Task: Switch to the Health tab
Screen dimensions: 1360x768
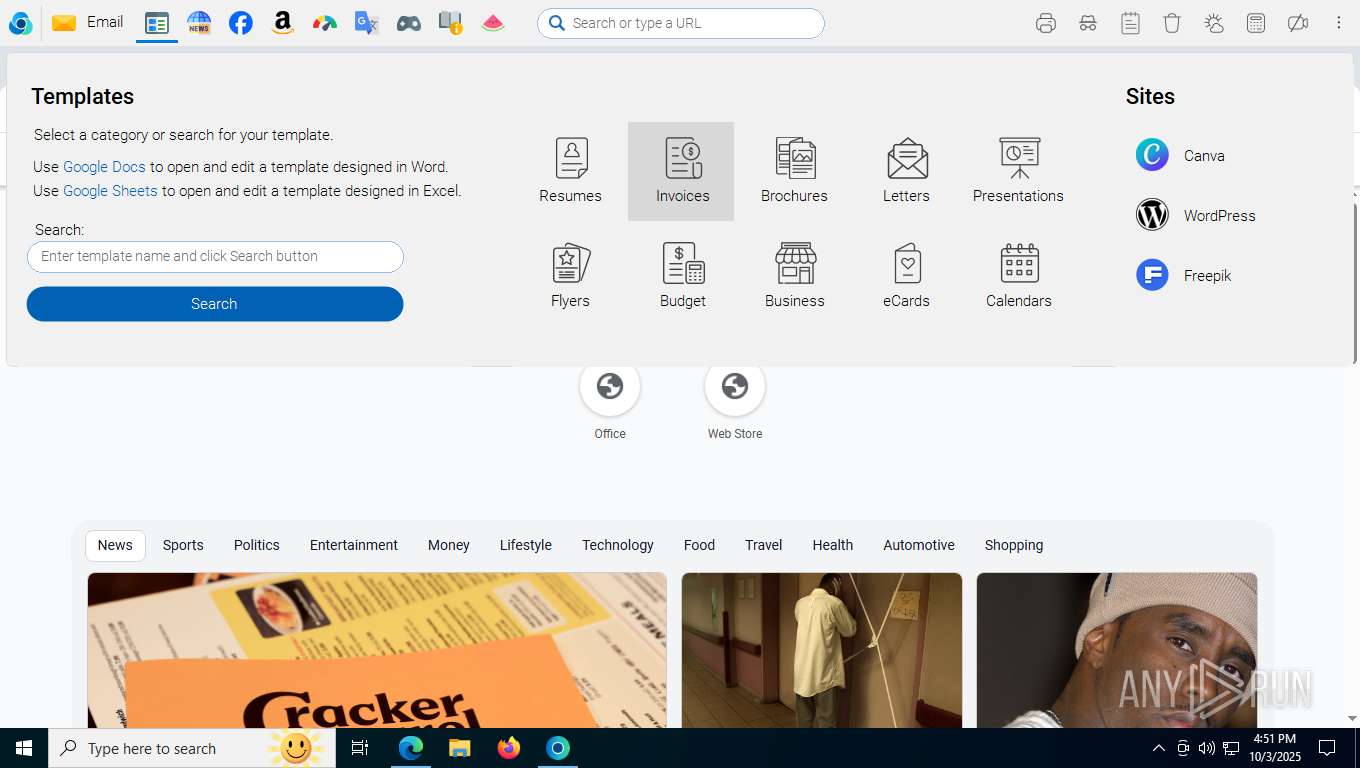Action: [x=833, y=545]
